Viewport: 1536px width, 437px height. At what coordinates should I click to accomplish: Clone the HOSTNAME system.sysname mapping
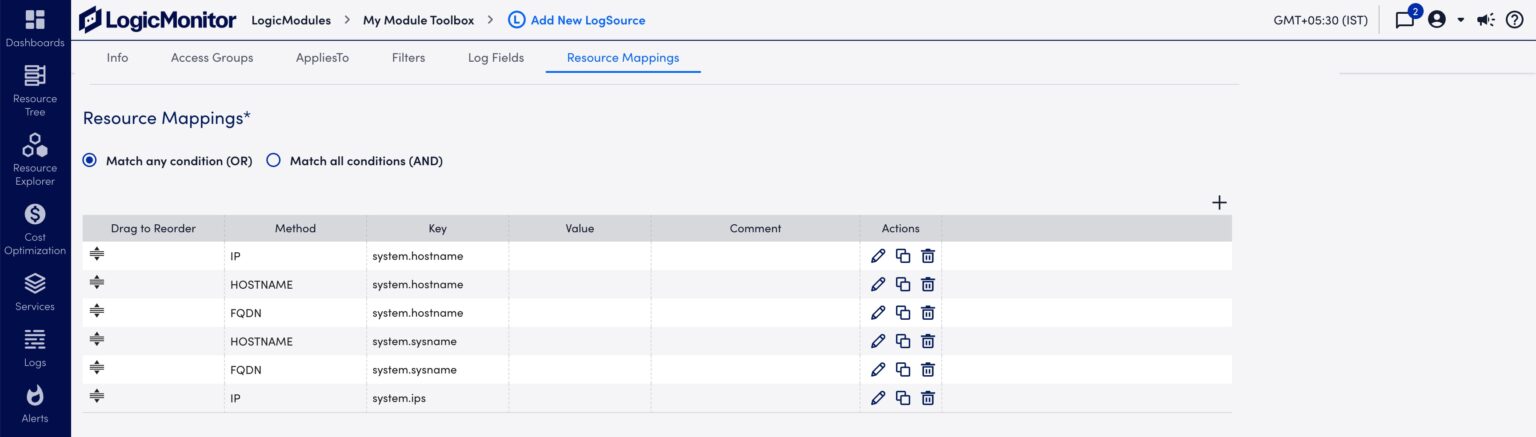(x=903, y=341)
